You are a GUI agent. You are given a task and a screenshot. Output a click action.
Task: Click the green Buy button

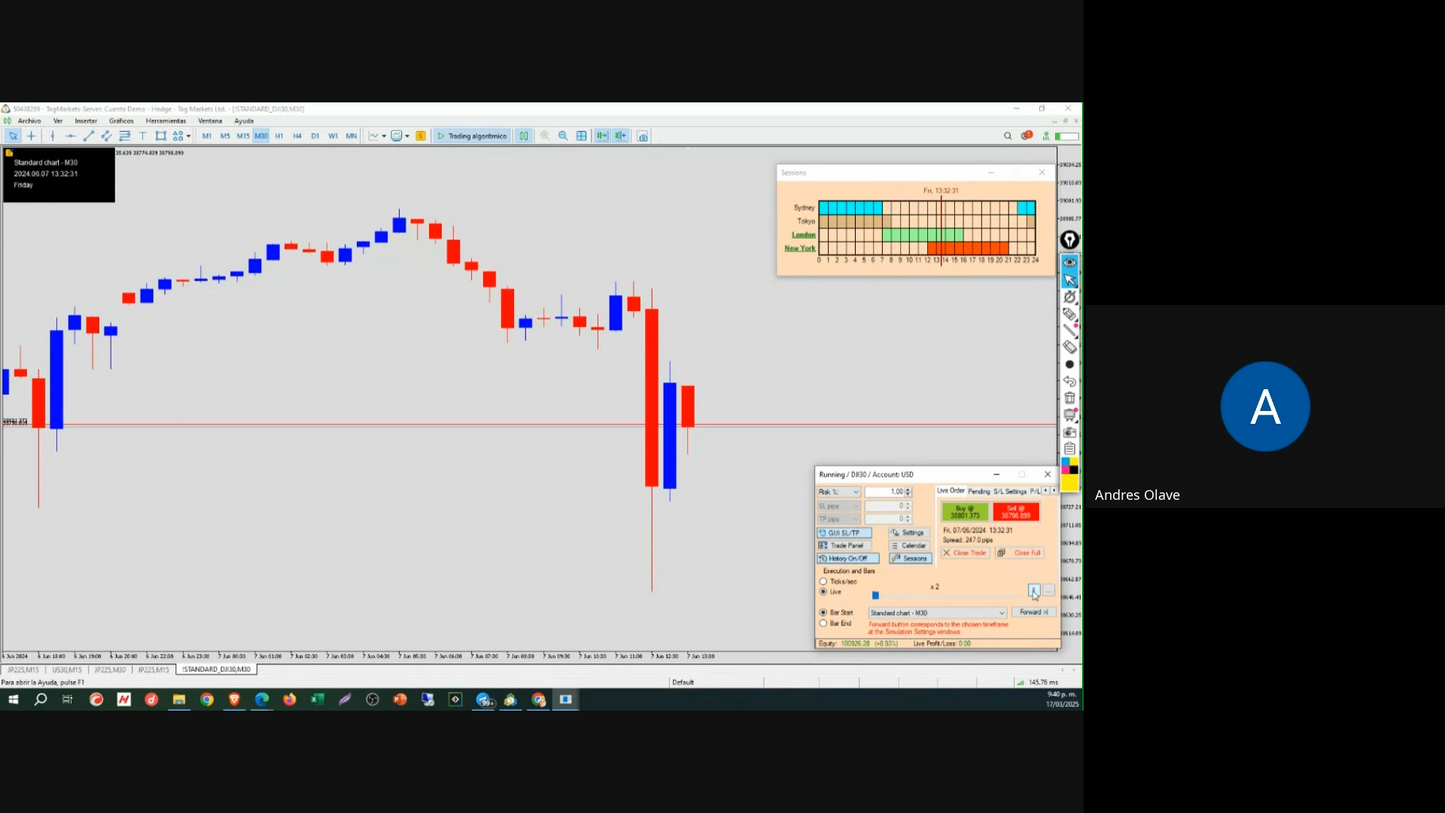[965, 512]
